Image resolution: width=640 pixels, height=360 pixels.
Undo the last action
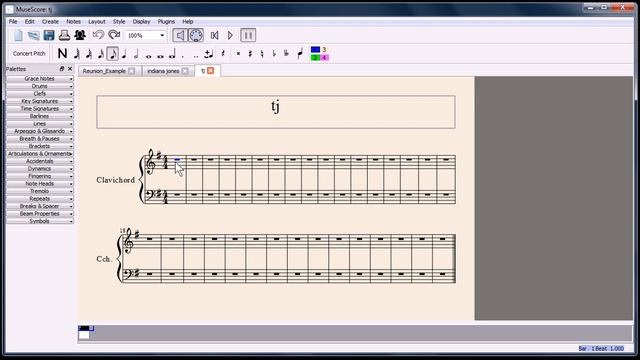click(x=98, y=36)
